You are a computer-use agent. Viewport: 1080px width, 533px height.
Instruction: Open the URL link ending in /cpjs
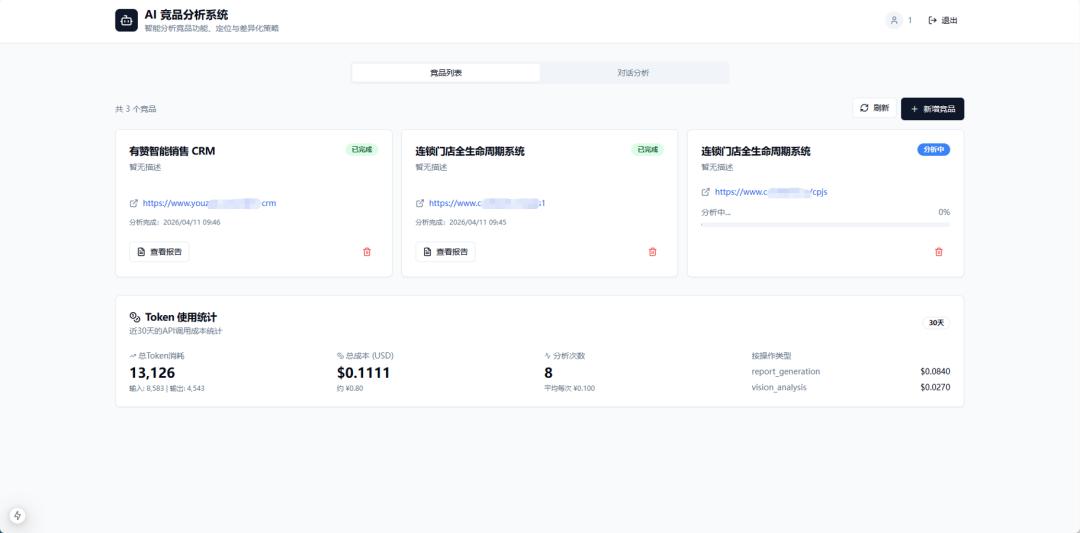point(770,192)
